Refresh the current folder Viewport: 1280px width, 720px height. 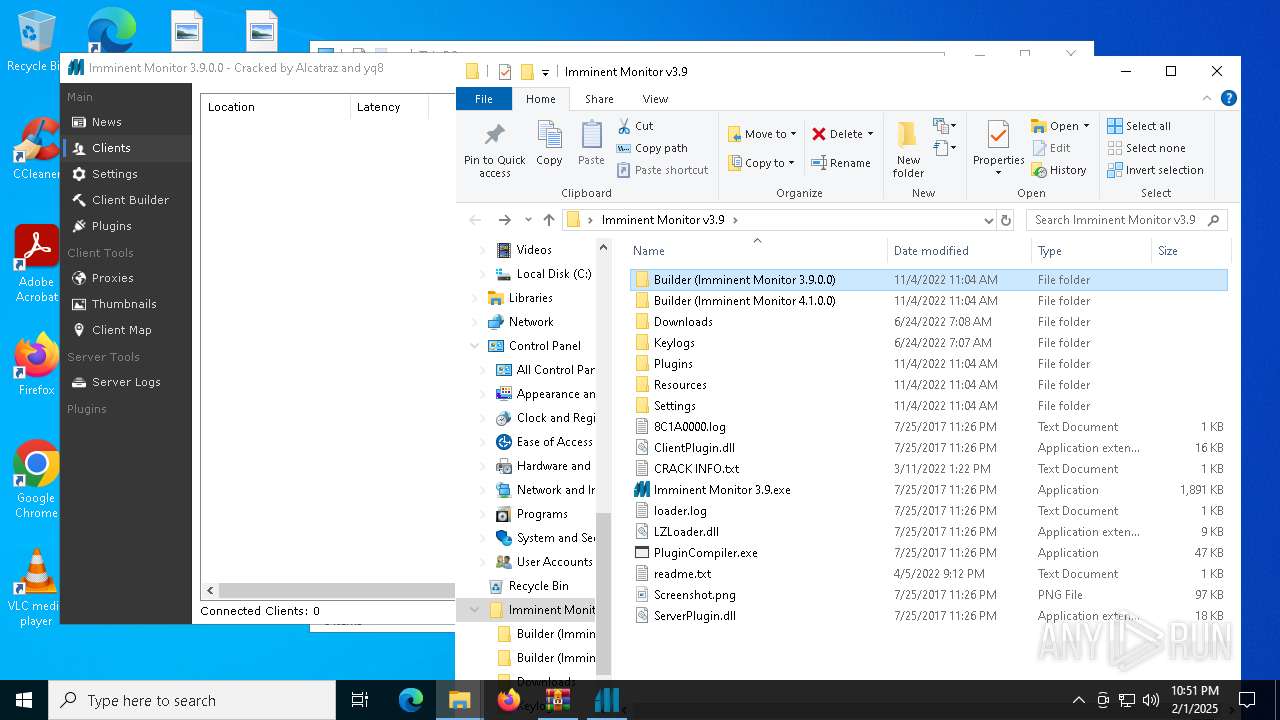[x=1006, y=220]
